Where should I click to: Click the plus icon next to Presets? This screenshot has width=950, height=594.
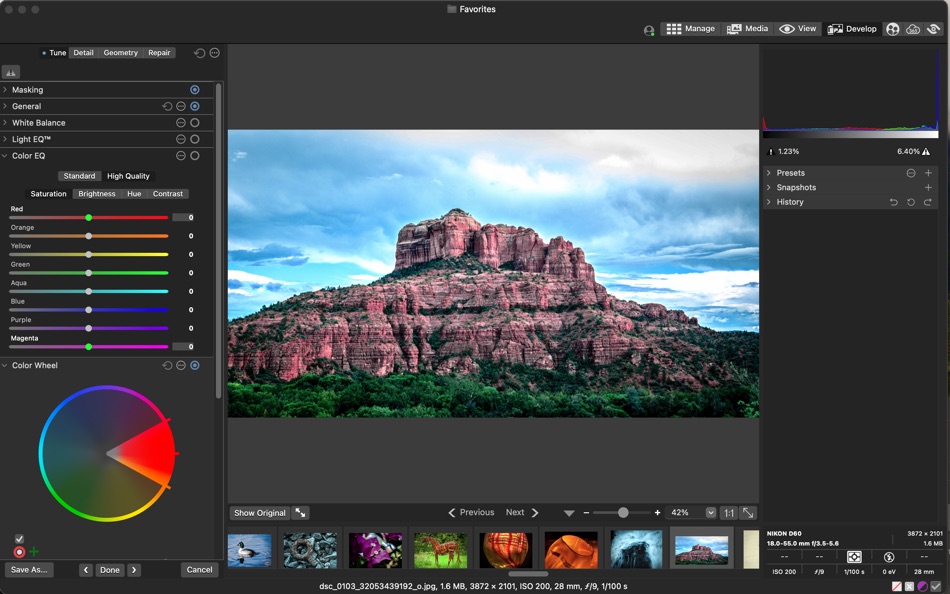tap(928, 172)
